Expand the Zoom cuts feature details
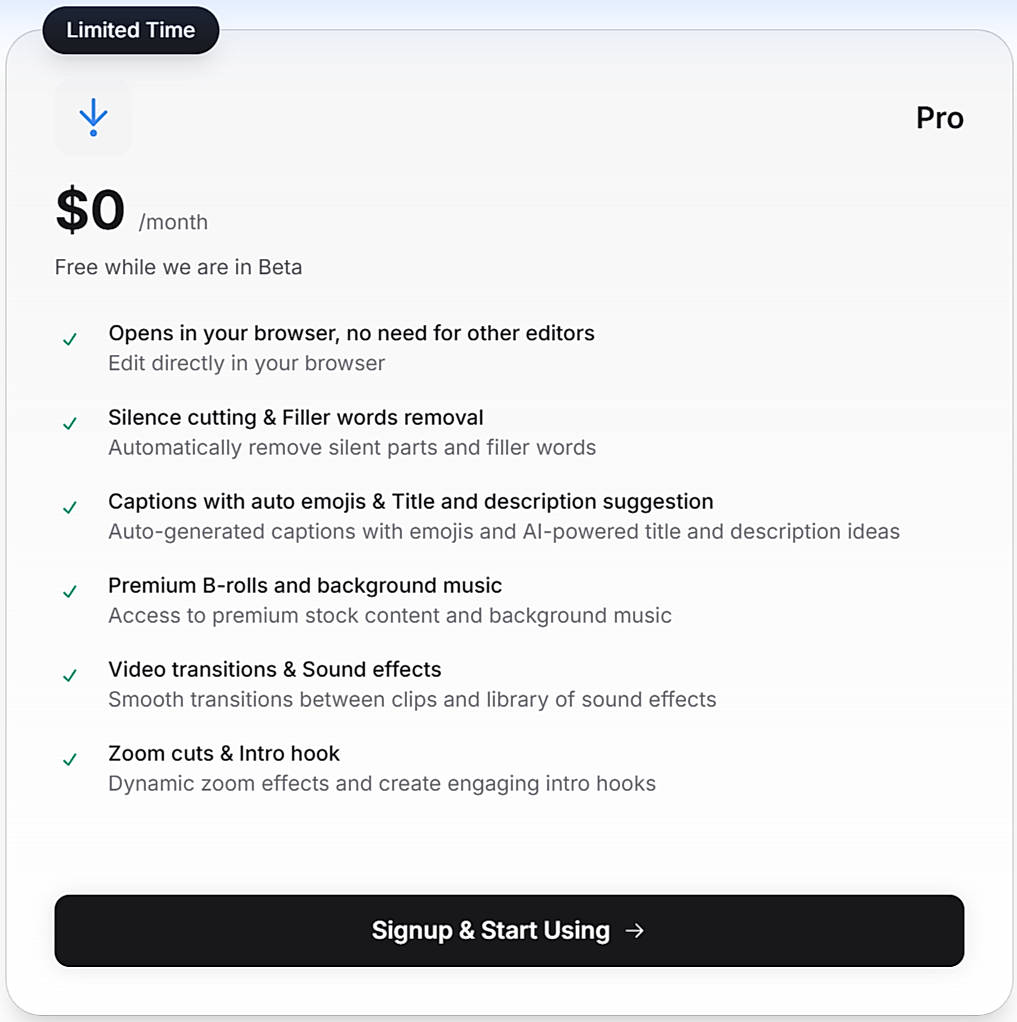The height and width of the screenshot is (1022, 1017). pyautogui.click(x=382, y=783)
